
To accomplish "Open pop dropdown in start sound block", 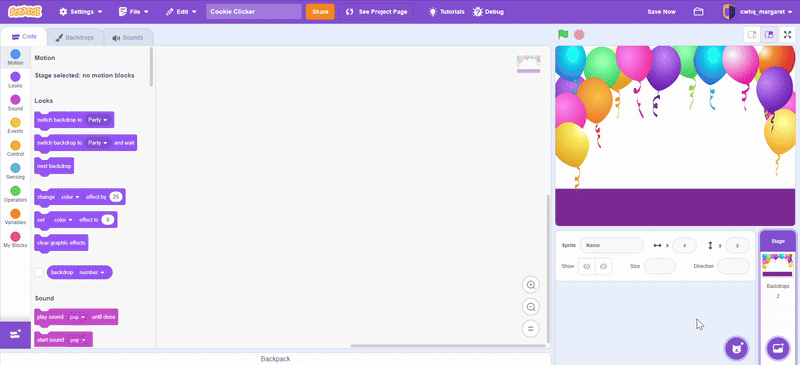I will click(78, 340).
